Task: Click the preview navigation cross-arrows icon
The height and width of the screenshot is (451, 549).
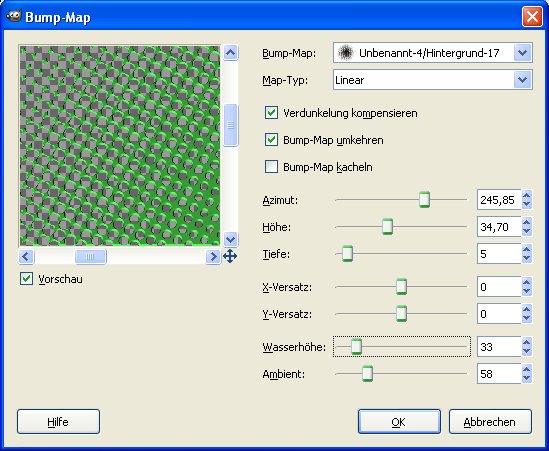Action: click(230, 256)
